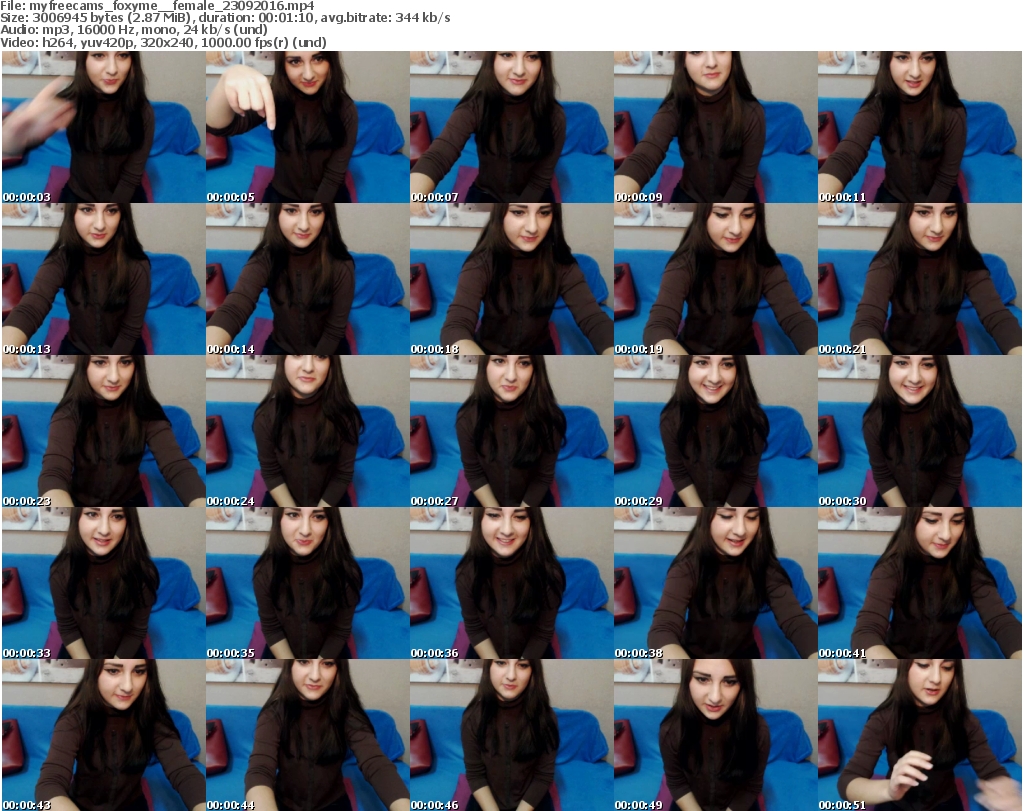Pick the frame marked 00:00:30
Screen dimensions: 1024x811
(x=920, y=431)
